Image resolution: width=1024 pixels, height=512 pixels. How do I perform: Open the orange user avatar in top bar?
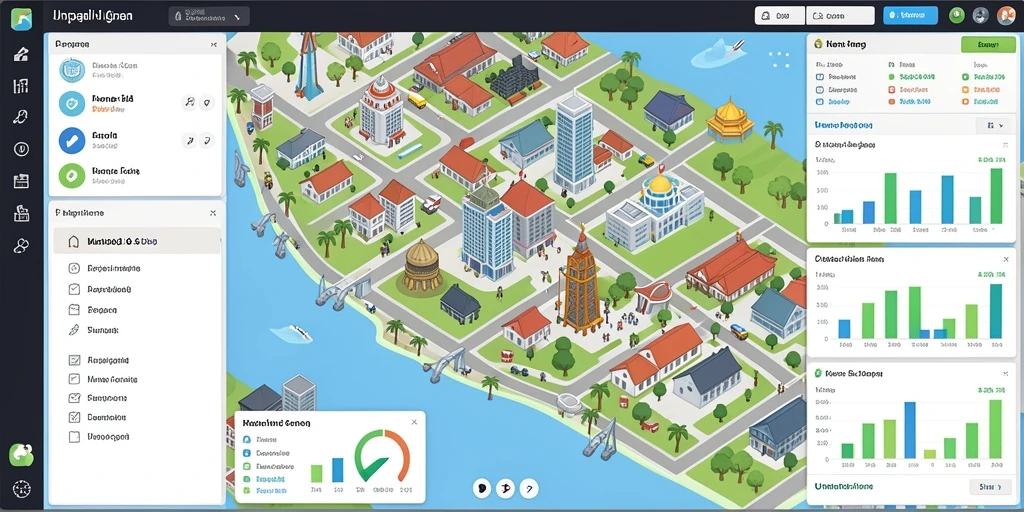point(1006,16)
